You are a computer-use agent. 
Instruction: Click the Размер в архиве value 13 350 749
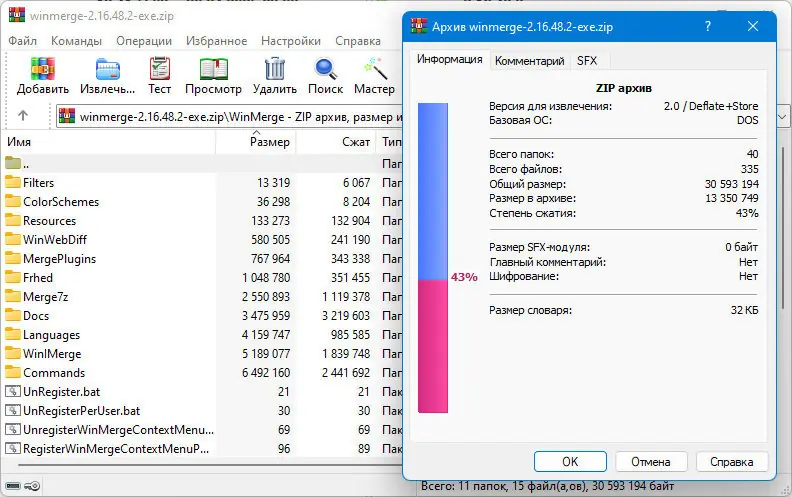point(732,198)
